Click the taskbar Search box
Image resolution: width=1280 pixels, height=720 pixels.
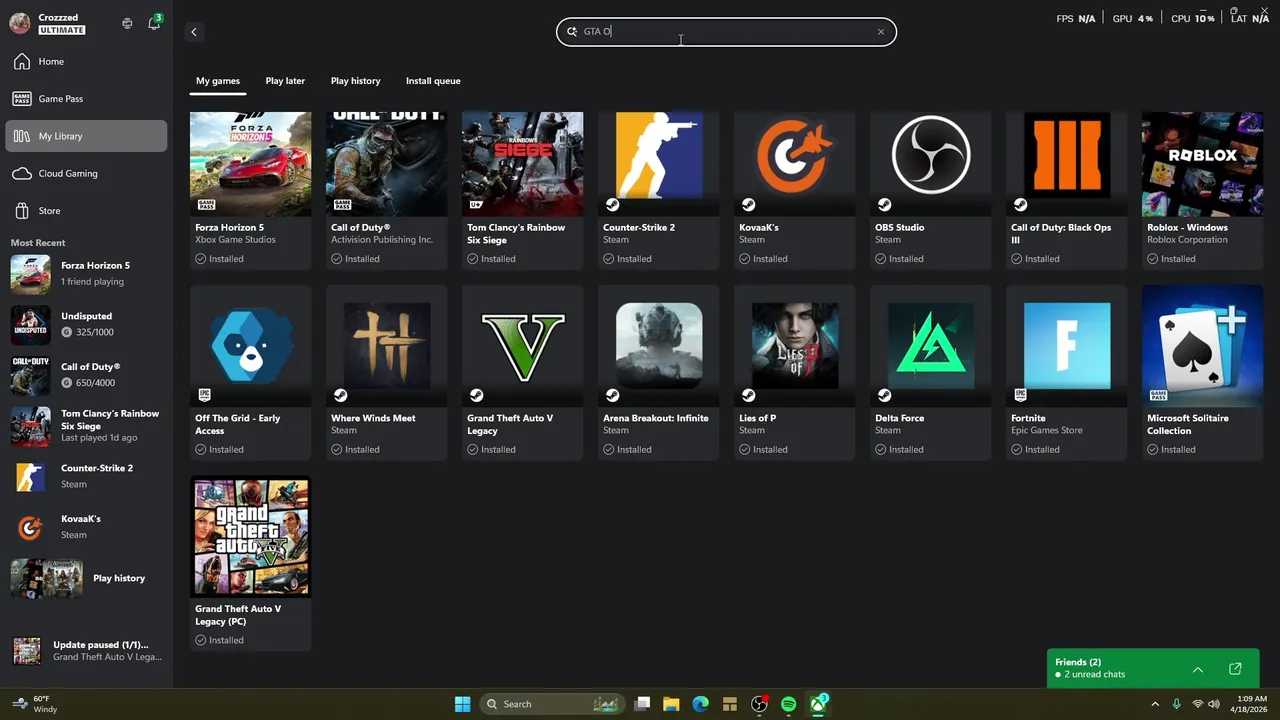click(x=551, y=704)
